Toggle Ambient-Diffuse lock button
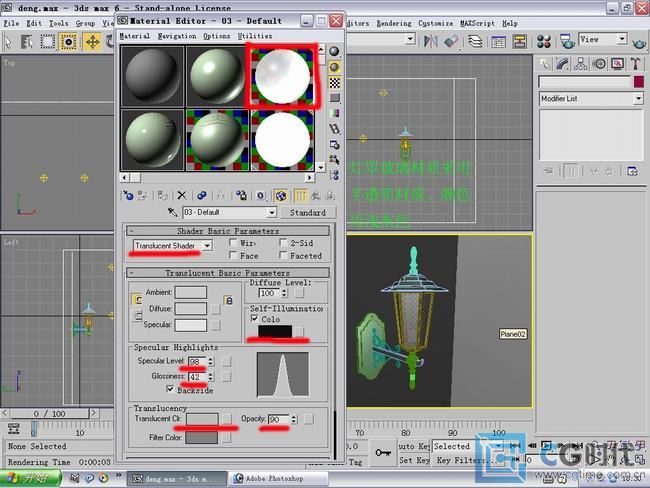 [x=228, y=300]
